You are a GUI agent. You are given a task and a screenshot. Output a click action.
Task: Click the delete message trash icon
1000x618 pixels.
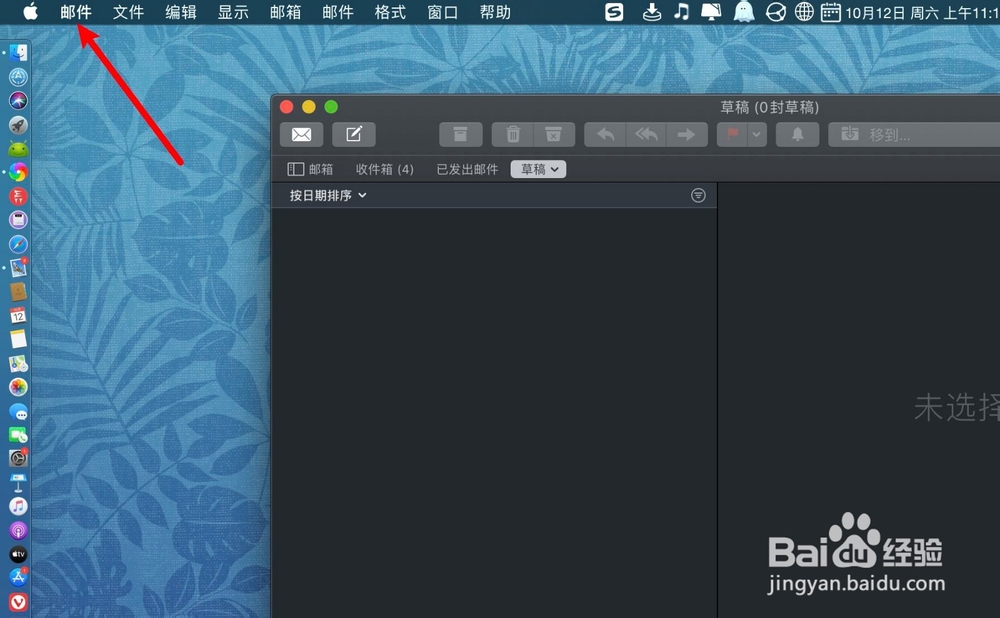tap(512, 134)
